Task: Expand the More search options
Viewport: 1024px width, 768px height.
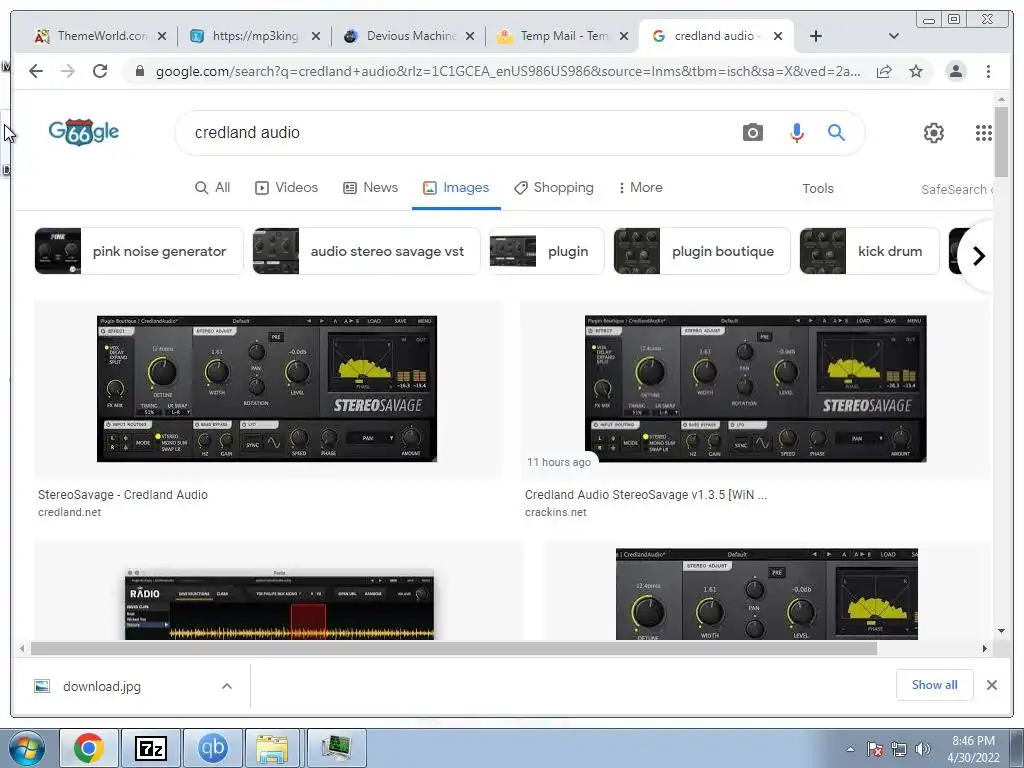Action: click(x=640, y=187)
